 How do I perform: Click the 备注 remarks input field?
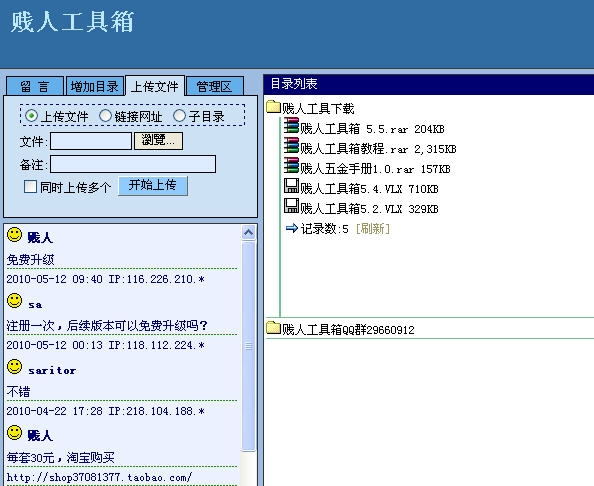tap(133, 164)
